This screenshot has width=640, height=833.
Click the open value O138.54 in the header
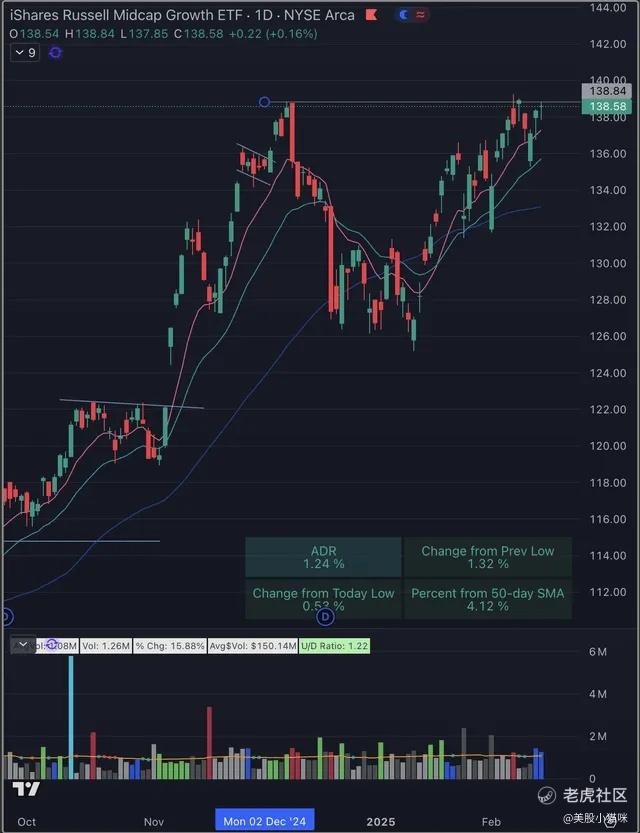point(34,33)
